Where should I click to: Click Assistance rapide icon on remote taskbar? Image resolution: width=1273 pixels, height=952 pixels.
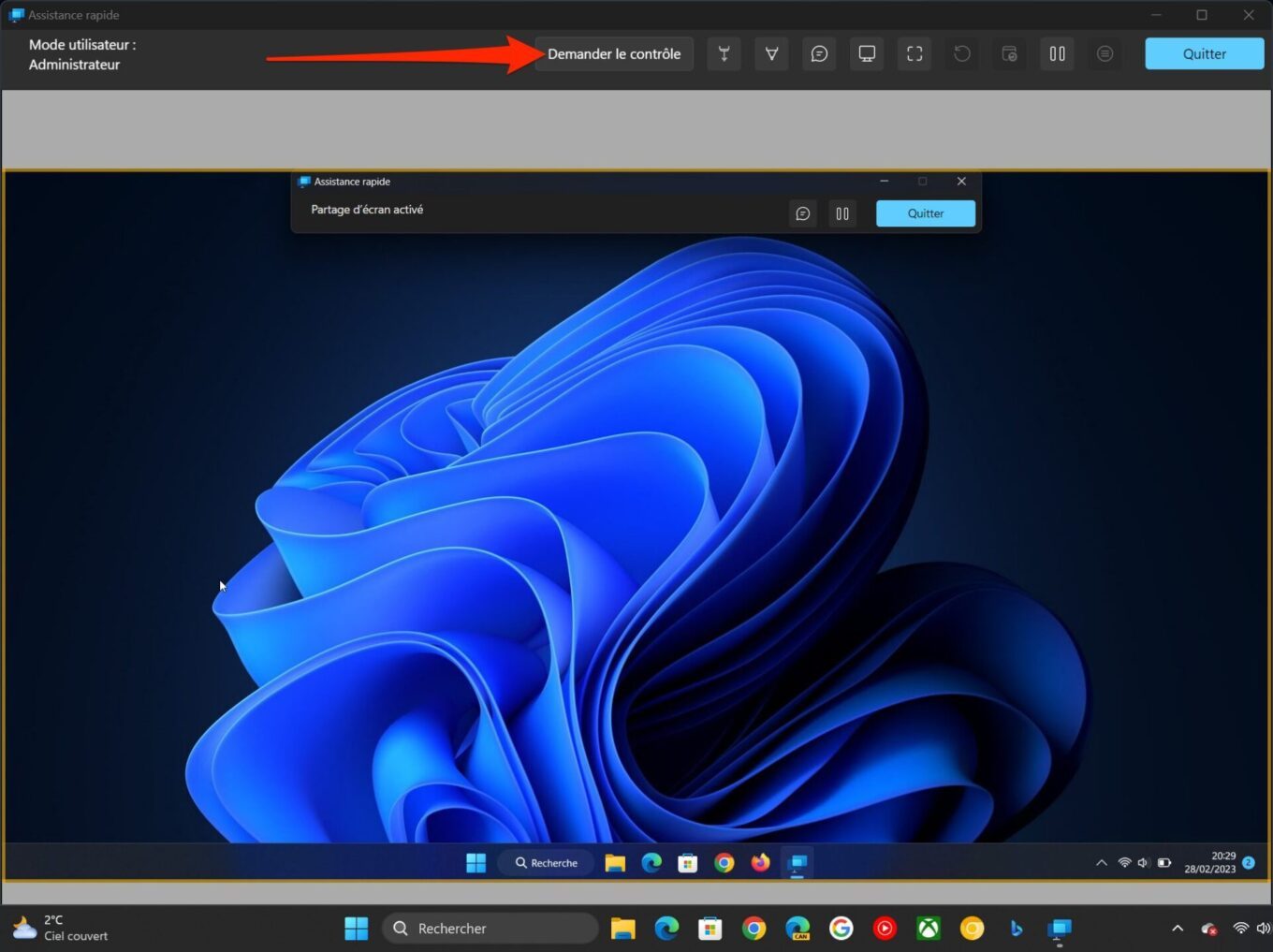(797, 863)
